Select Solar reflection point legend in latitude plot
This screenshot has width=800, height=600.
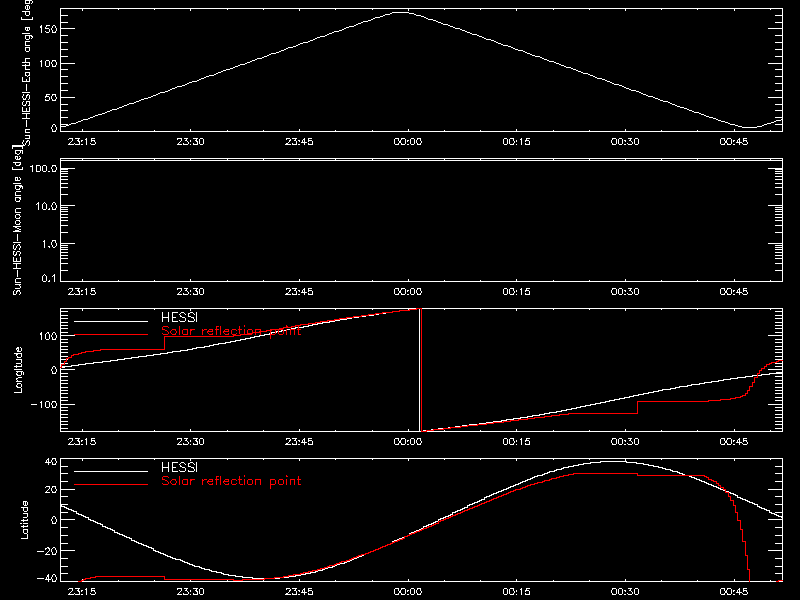pos(231,481)
